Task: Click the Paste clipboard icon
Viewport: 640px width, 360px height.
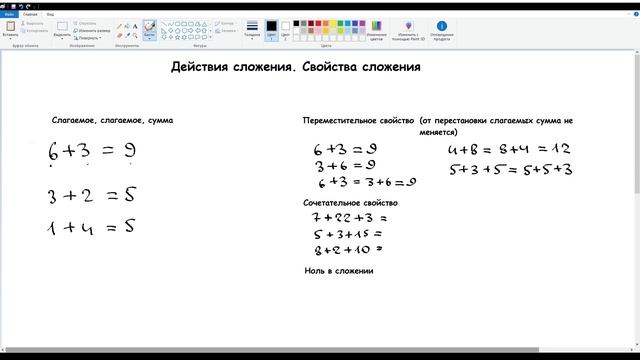Action: coord(11,26)
